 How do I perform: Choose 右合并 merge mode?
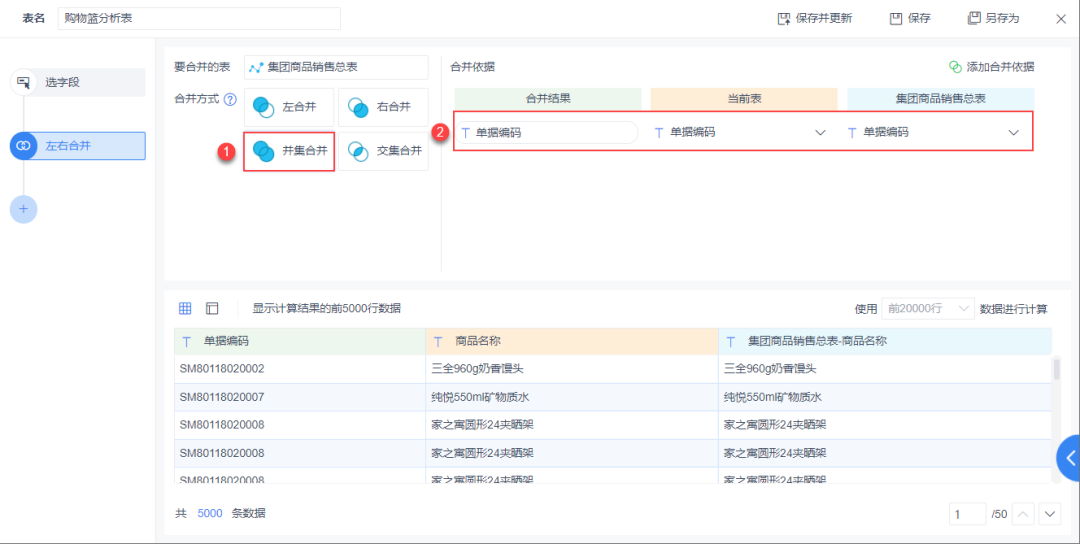pos(383,107)
